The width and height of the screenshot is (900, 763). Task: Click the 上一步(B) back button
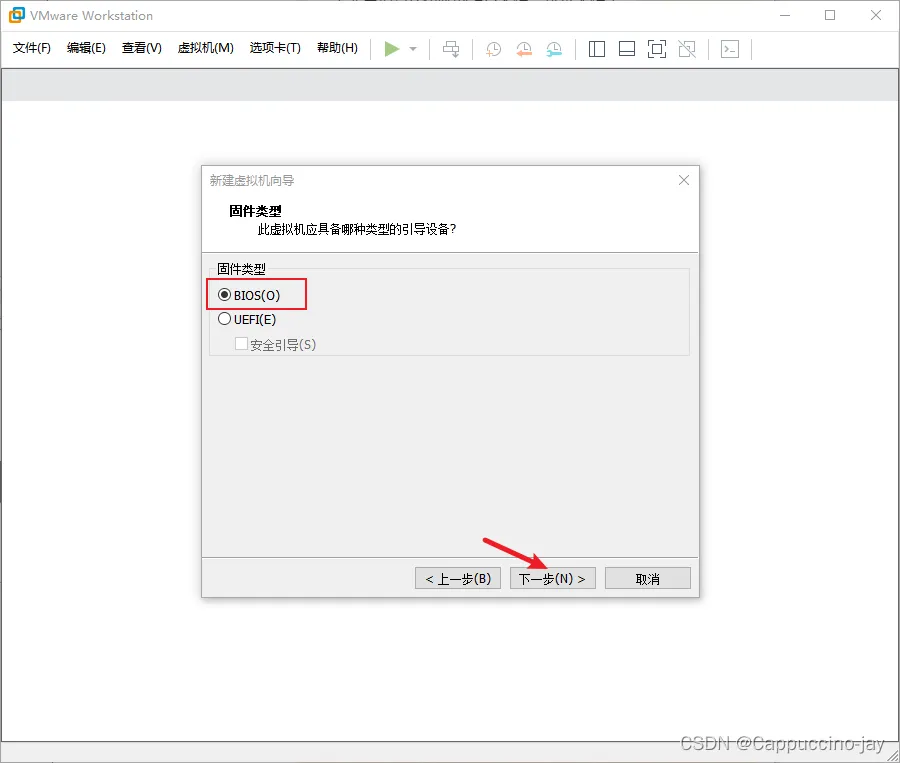pos(458,578)
